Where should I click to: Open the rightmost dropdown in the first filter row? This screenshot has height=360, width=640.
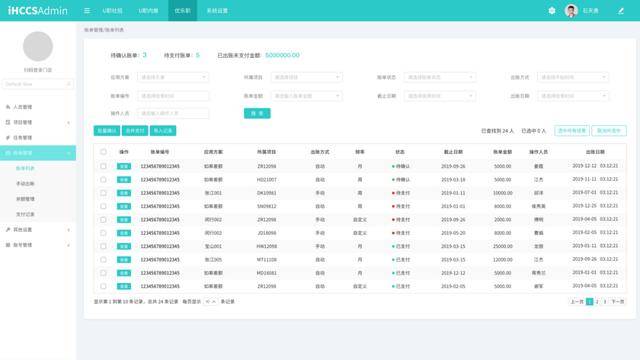[x=573, y=77]
